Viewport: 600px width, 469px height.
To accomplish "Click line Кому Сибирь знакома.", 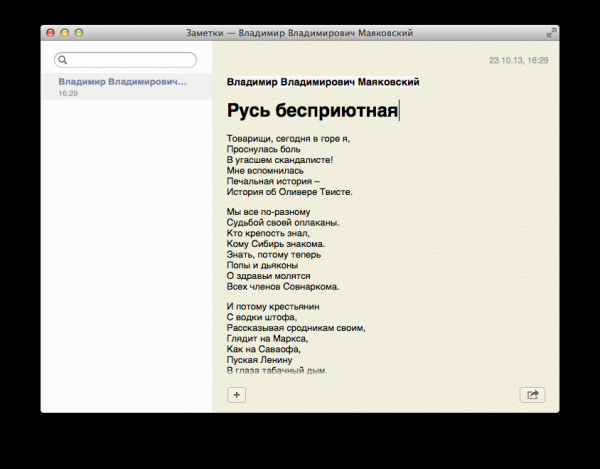I will click(x=276, y=244).
